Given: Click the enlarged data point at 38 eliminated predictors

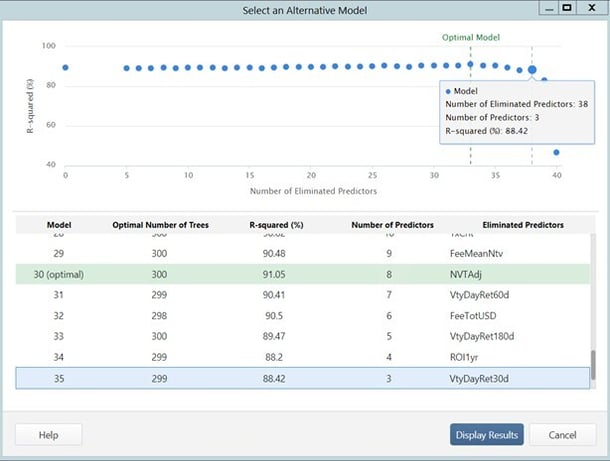Looking at the screenshot, I should point(532,70).
